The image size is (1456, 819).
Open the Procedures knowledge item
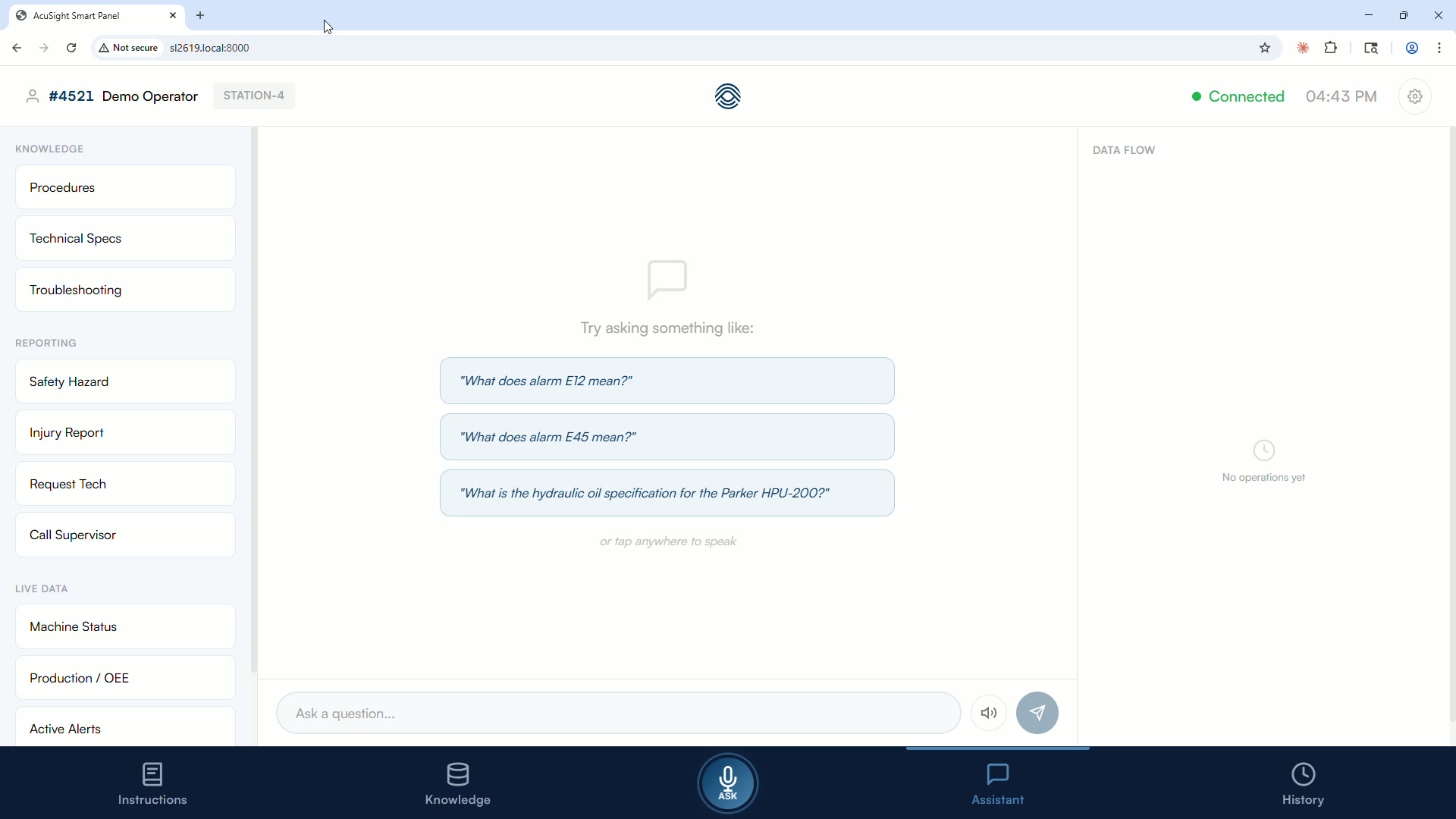point(125,187)
